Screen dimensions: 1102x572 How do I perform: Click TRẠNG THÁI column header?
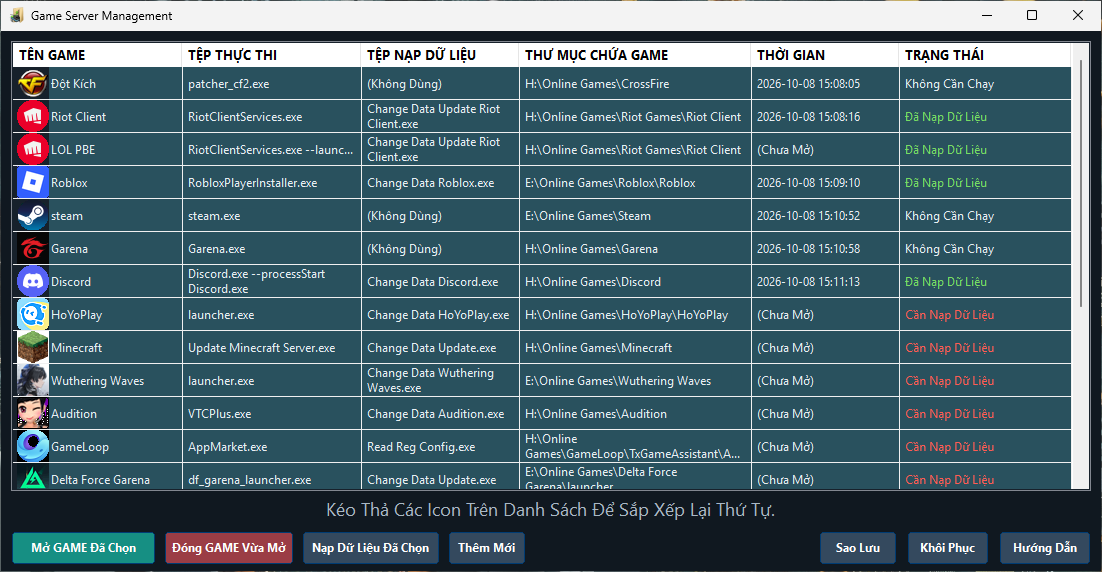coord(985,55)
